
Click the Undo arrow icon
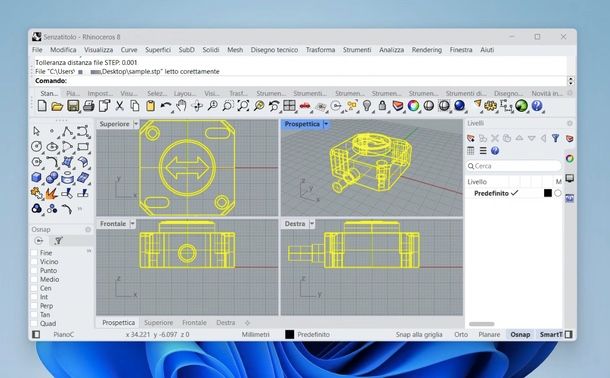click(x=166, y=106)
